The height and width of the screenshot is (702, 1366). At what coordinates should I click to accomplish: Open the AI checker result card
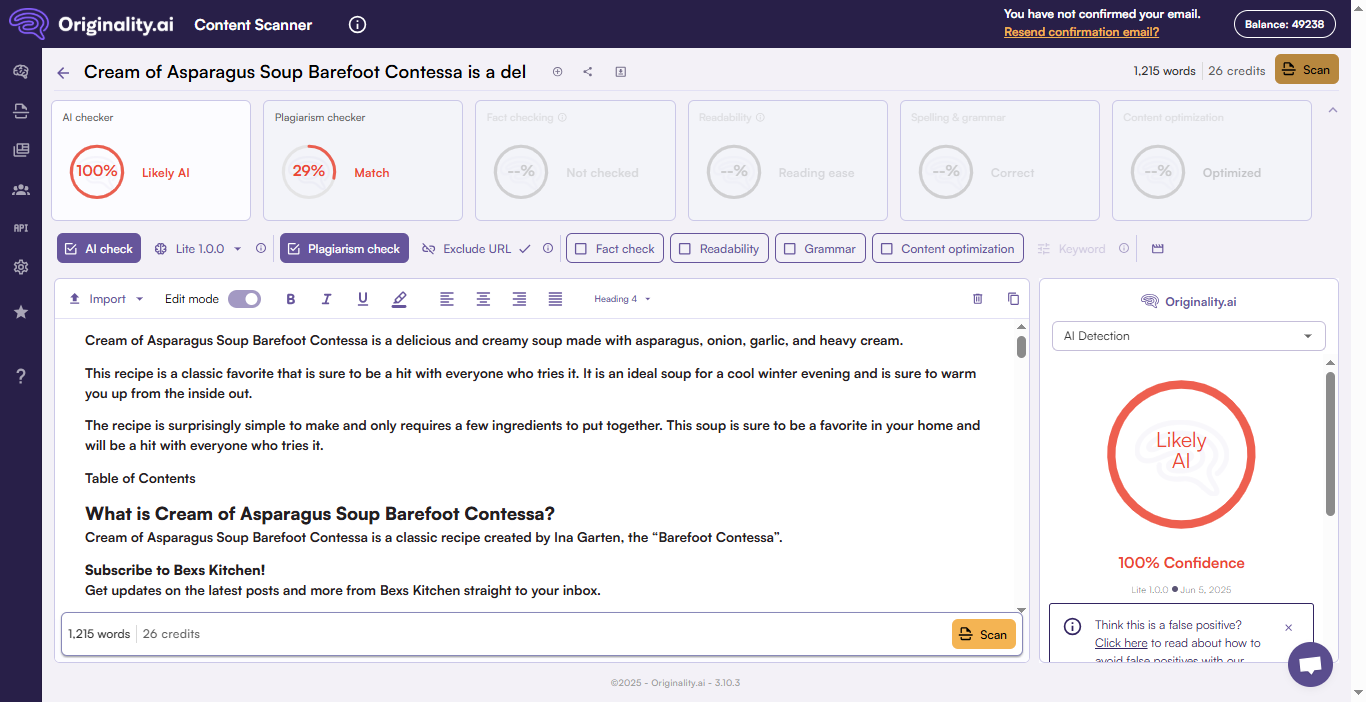pyautogui.click(x=151, y=160)
